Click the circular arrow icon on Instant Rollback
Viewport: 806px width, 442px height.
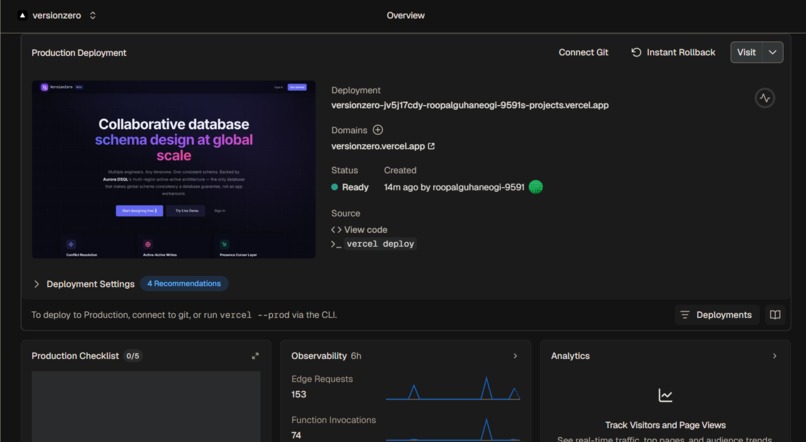coord(636,52)
